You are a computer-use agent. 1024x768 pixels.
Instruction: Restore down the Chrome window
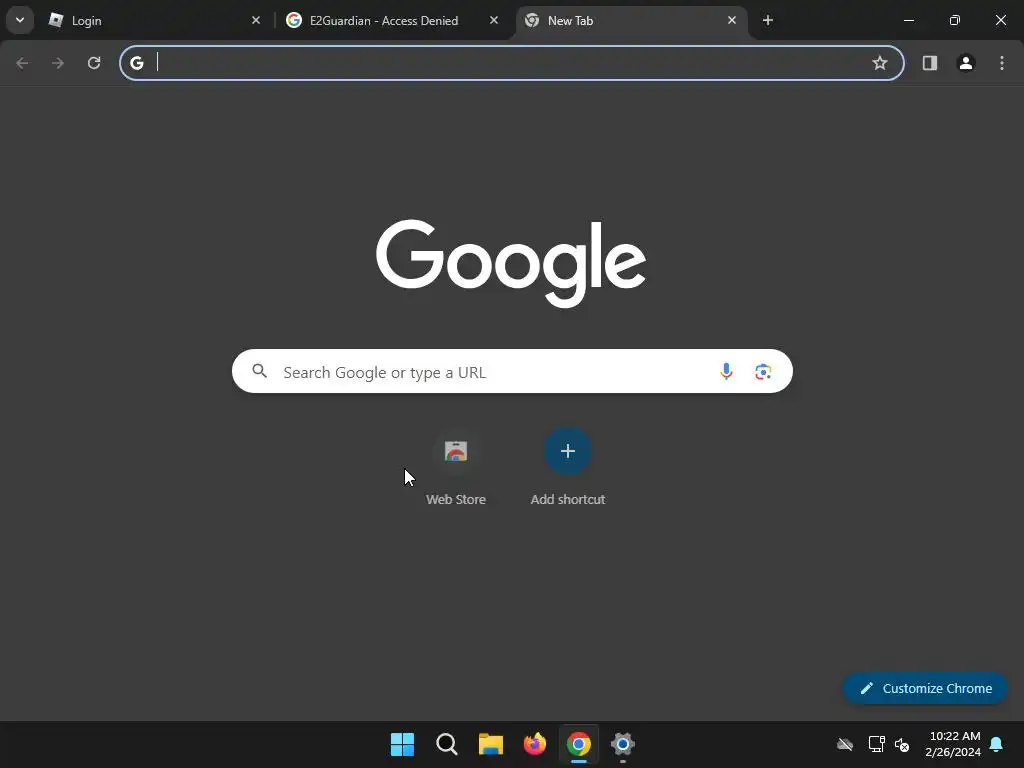tap(955, 20)
